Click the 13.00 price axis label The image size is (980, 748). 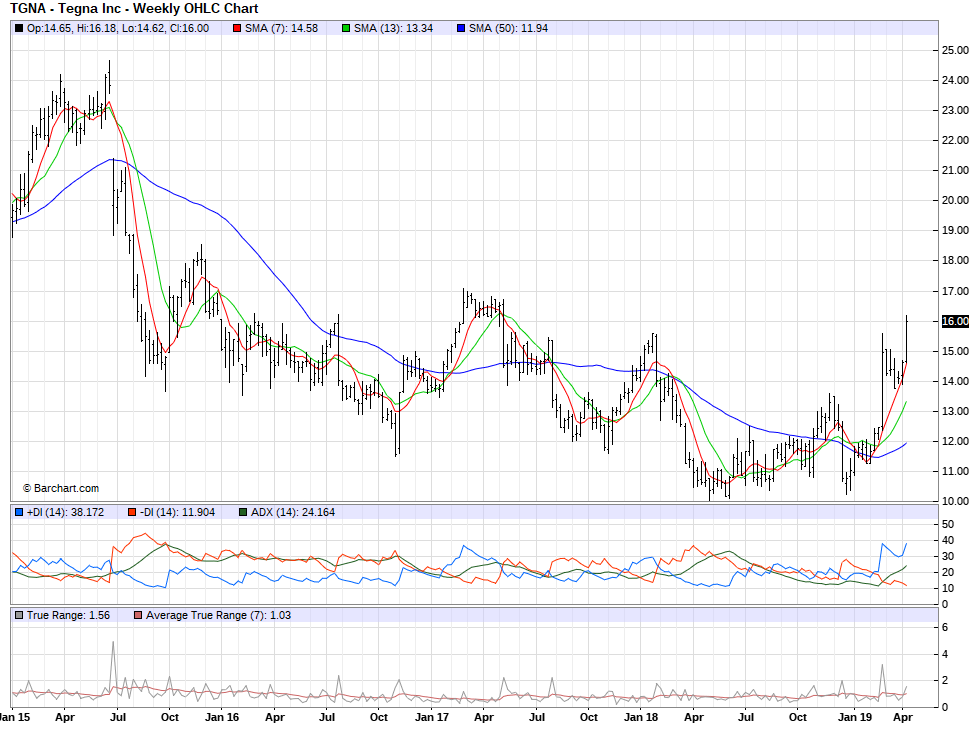955,411
